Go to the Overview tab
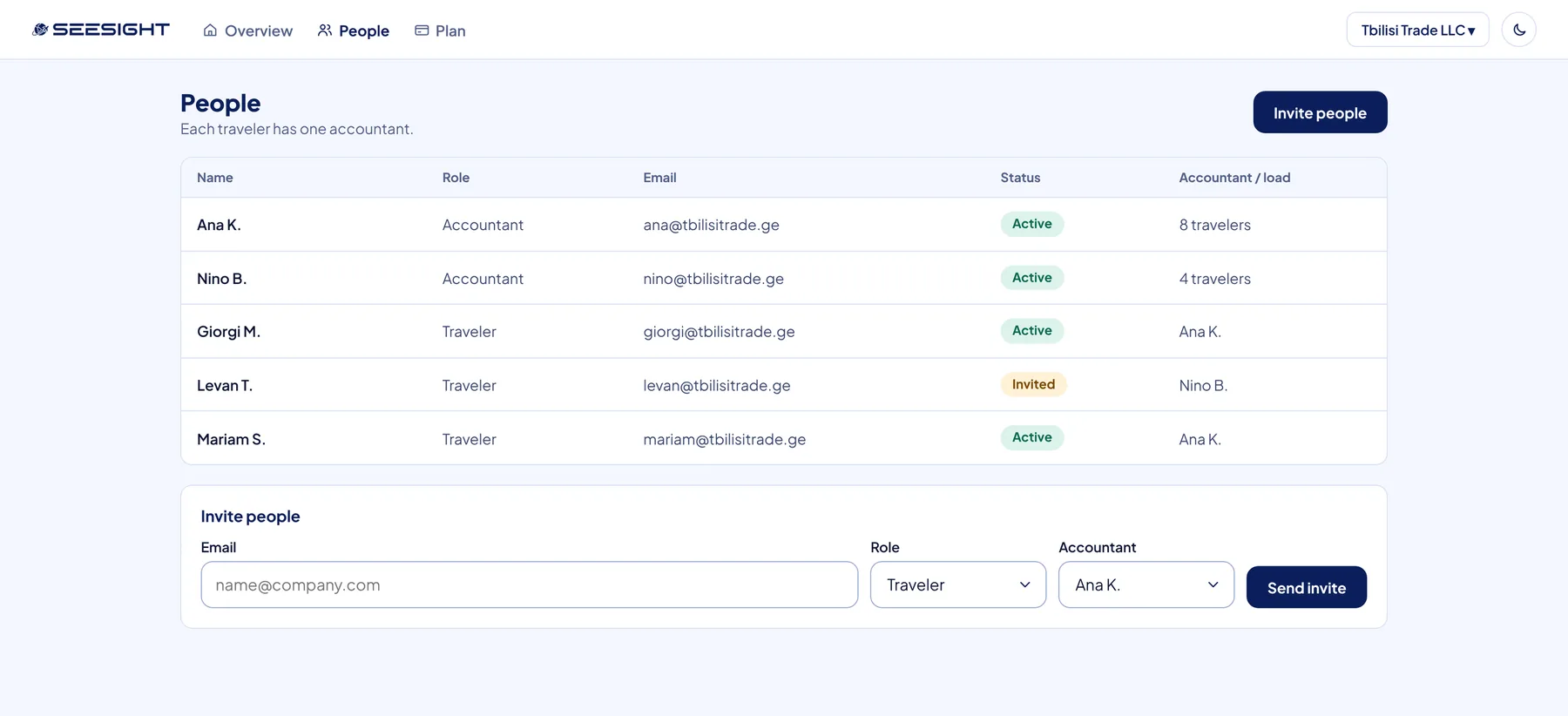The height and width of the screenshot is (716, 1568). tap(248, 30)
